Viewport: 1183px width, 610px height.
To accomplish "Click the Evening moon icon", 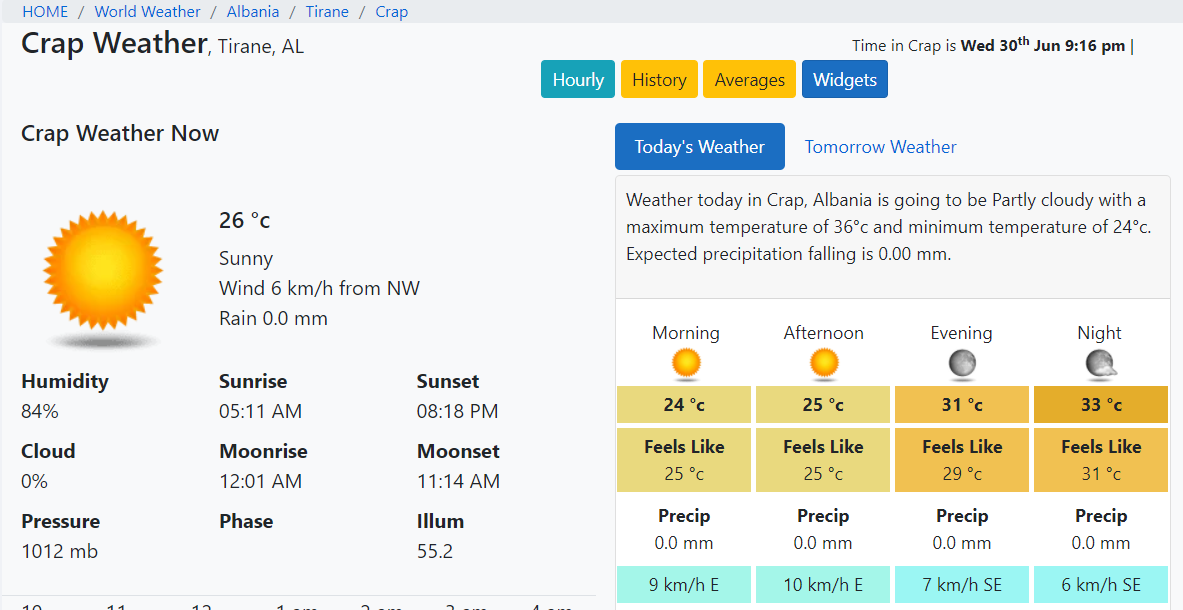I will coord(962,364).
